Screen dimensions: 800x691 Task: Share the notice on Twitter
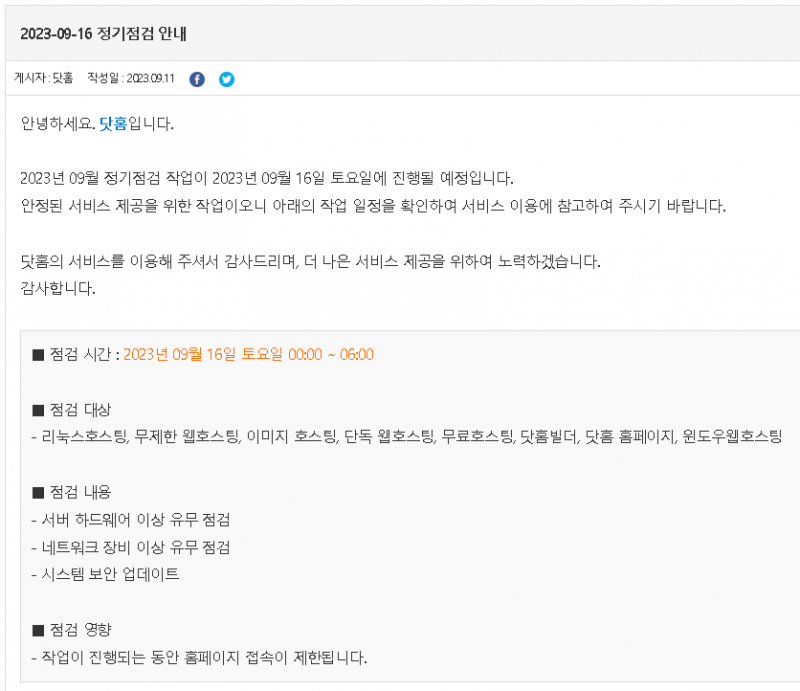tap(227, 79)
